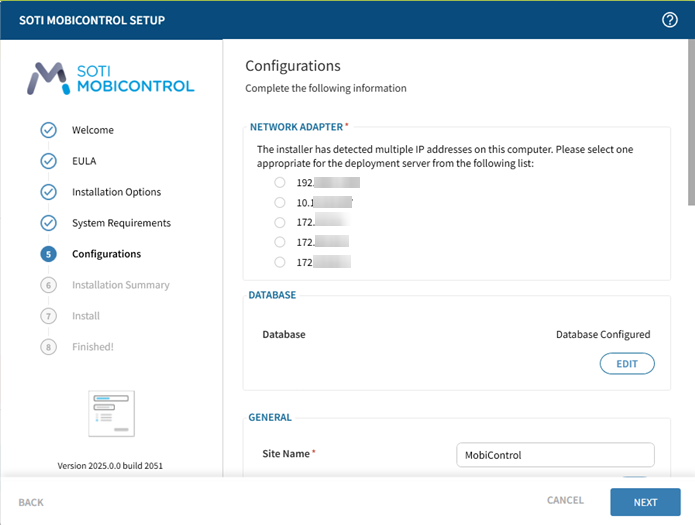Screen dimensions: 695x525
Task: Select the 10 IP address radio button
Action: point(280,203)
